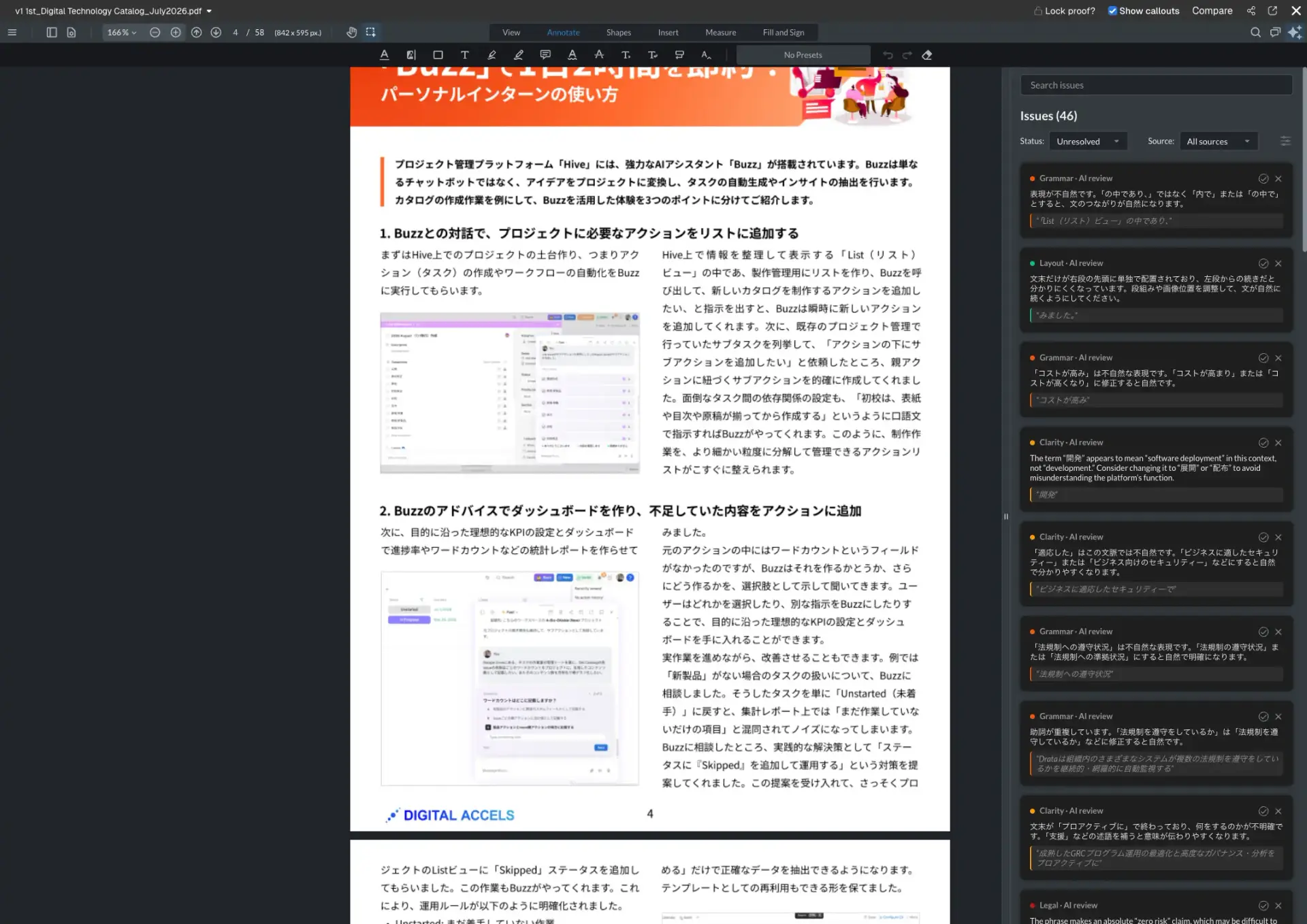This screenshot has width=1307, height=924.
Task: Select the strikethrough text tool
Action: pyautogui.click(x=599, y=54)
